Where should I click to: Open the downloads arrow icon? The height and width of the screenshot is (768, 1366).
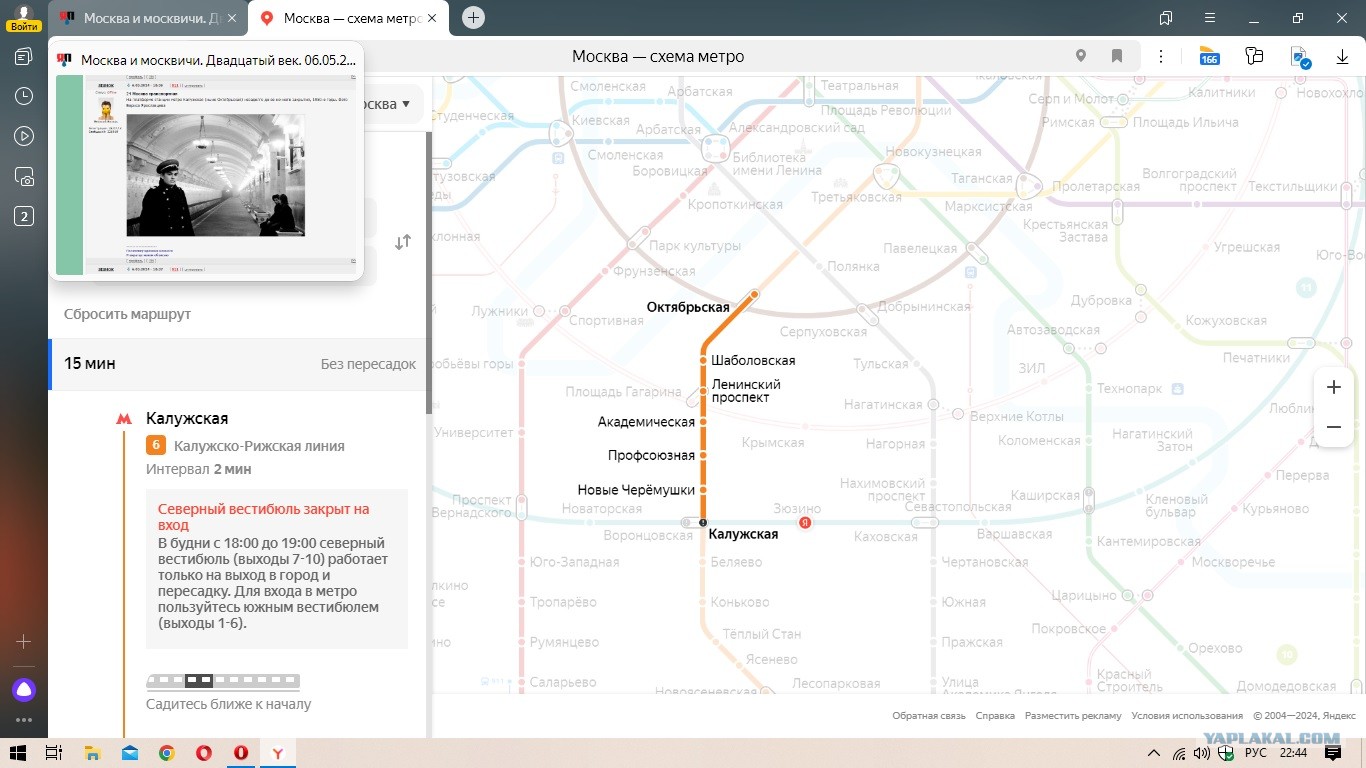tap(1343, 57)
